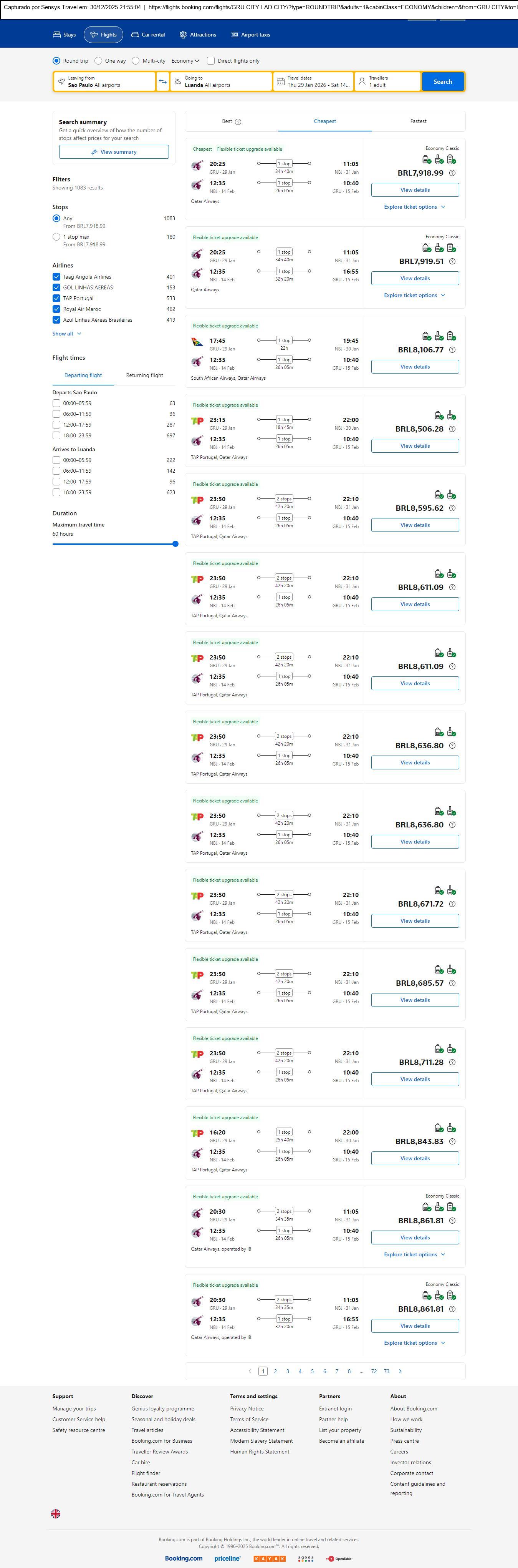Click the UK flag language icon
Image resolution: width=518 pixels, height=1568 pixels.
[55, 1513]
